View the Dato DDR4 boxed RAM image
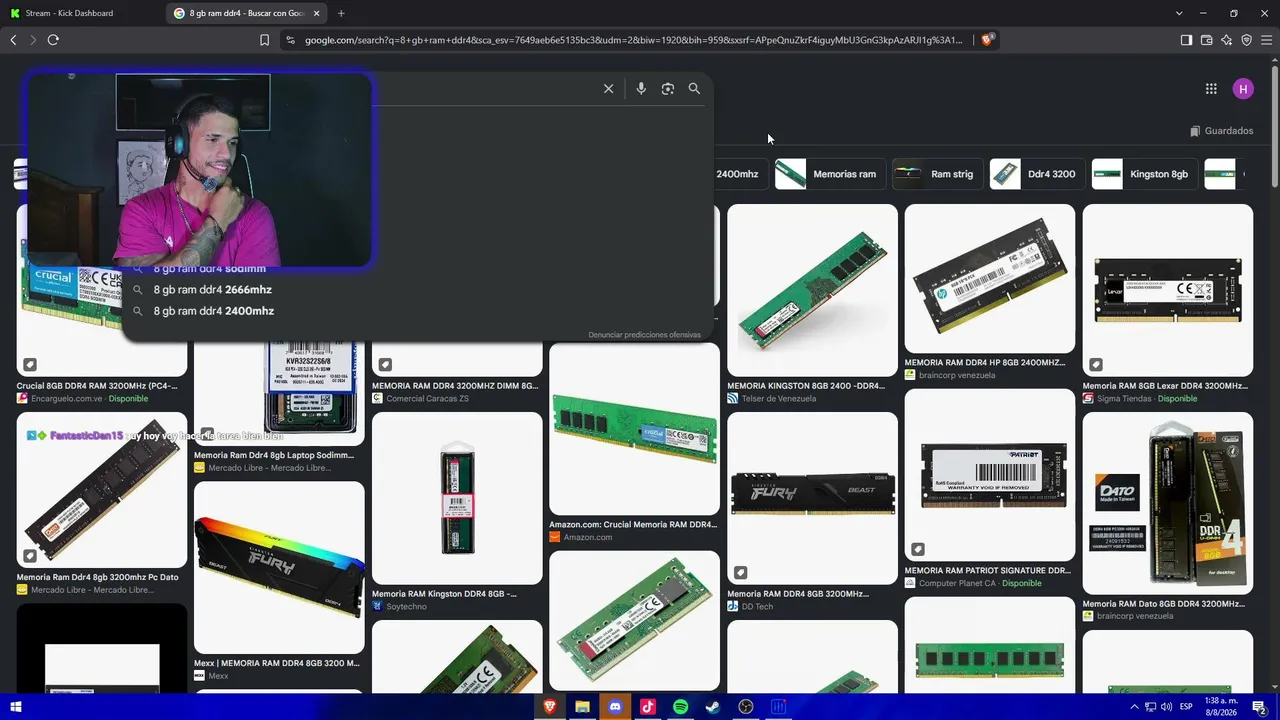This screenshot has width=1280, height=720. [1168, 503]
